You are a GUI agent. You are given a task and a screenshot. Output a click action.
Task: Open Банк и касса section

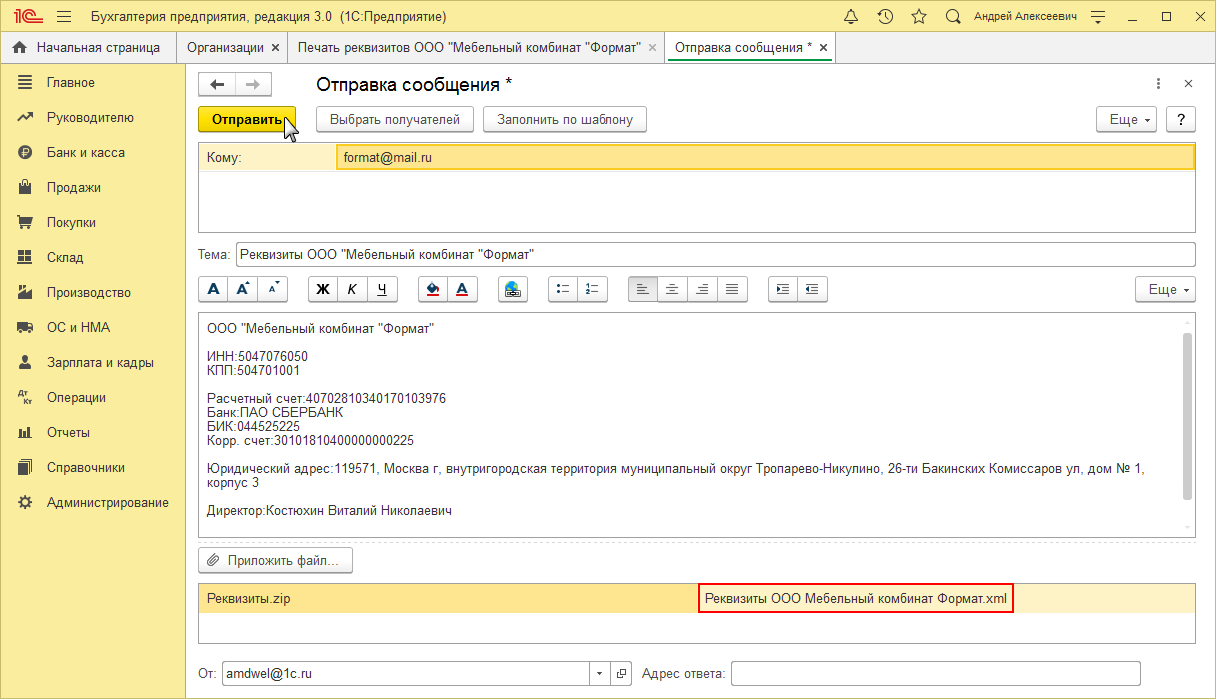[92, 152]
